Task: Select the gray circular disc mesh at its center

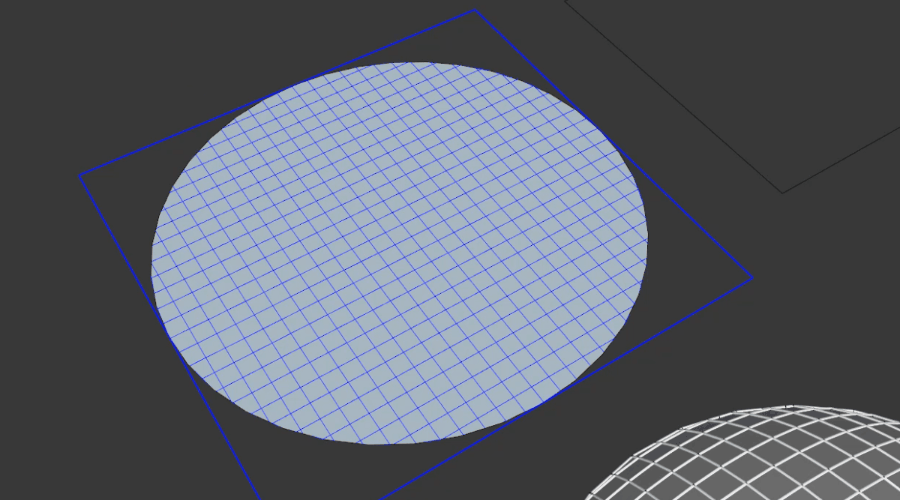Action: click(400, 252)
